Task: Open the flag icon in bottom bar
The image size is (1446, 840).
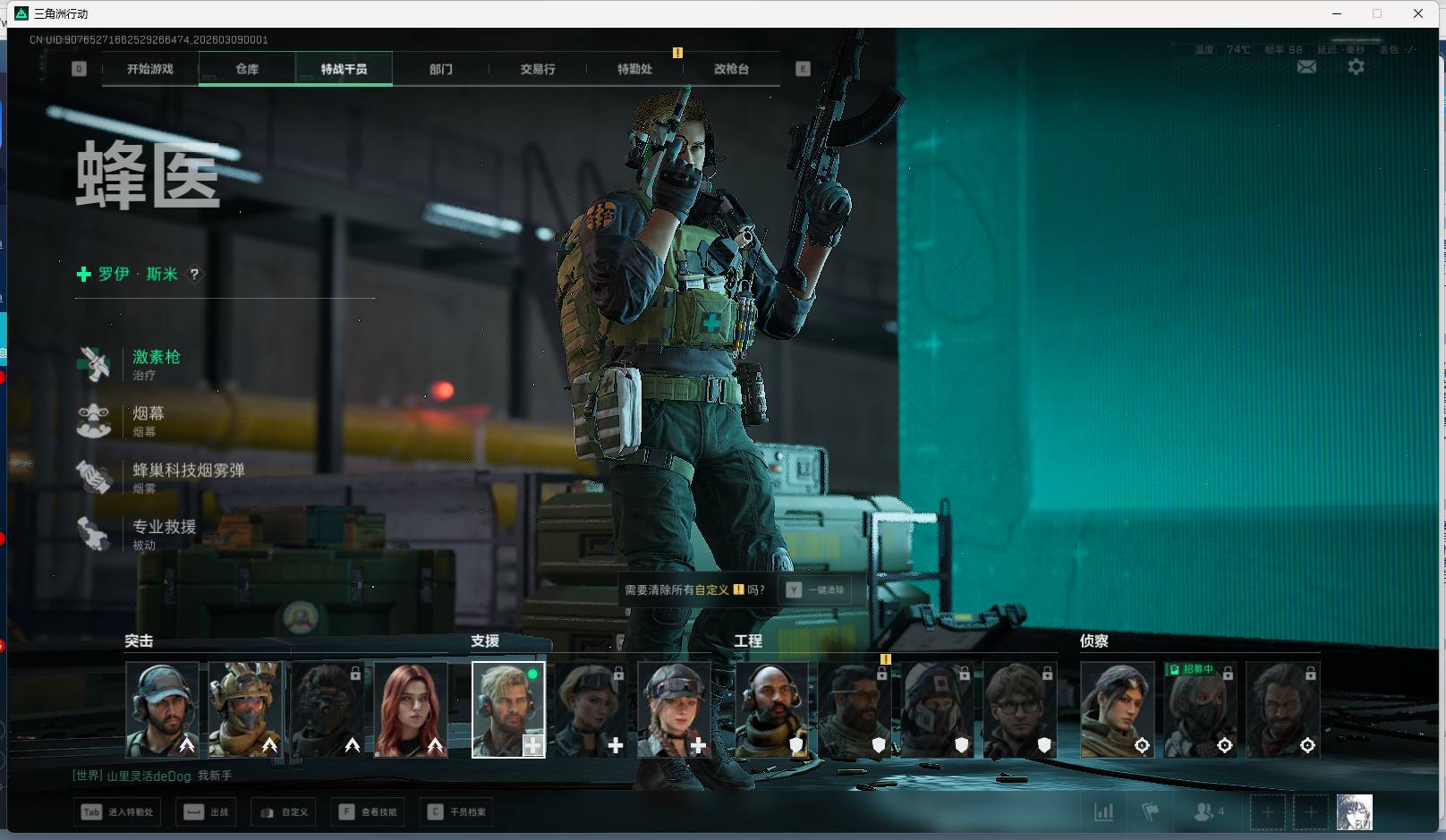Action: [1151, 812]
